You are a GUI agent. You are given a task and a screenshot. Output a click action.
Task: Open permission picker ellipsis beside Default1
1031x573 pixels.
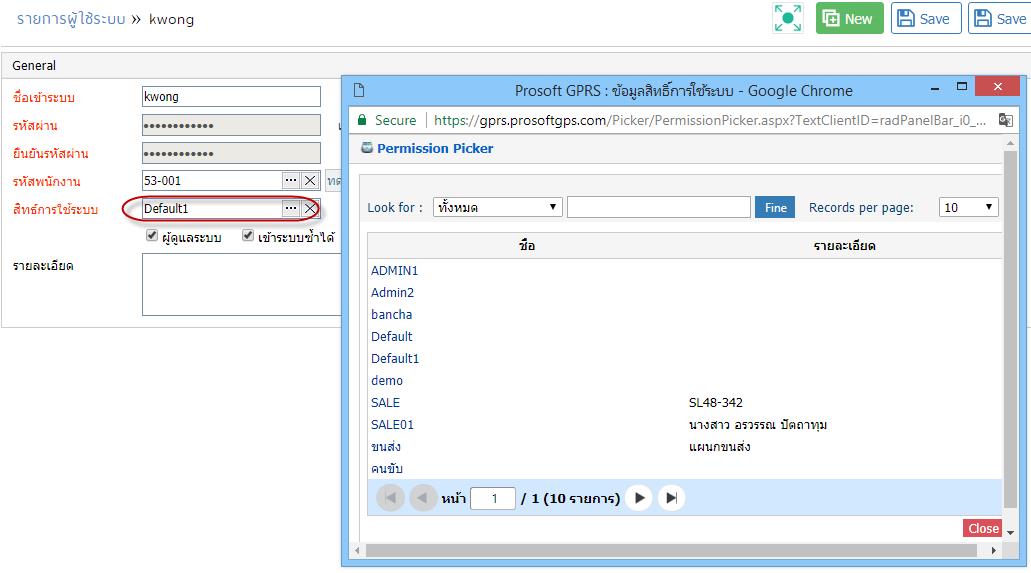tap(291, 209)
